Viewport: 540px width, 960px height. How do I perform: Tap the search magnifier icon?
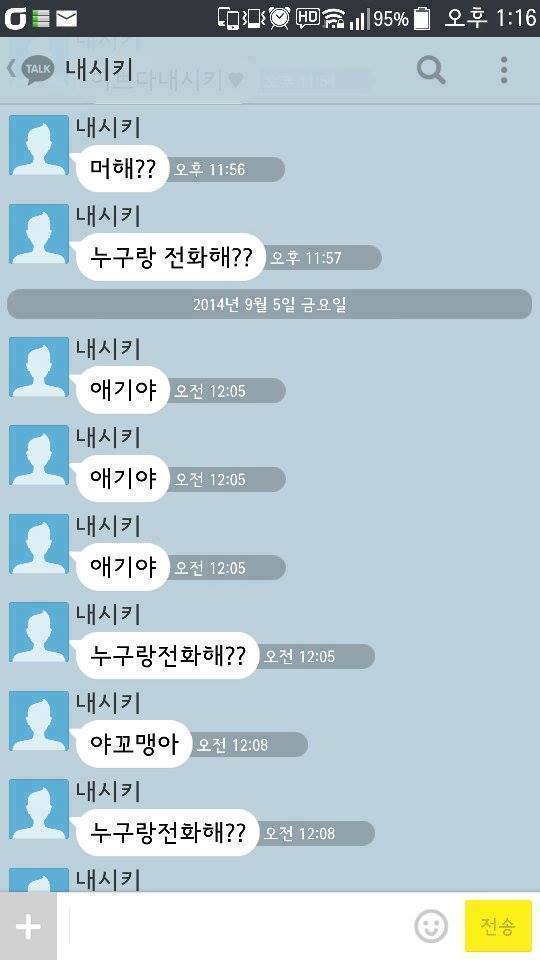[x=431, y=70]
